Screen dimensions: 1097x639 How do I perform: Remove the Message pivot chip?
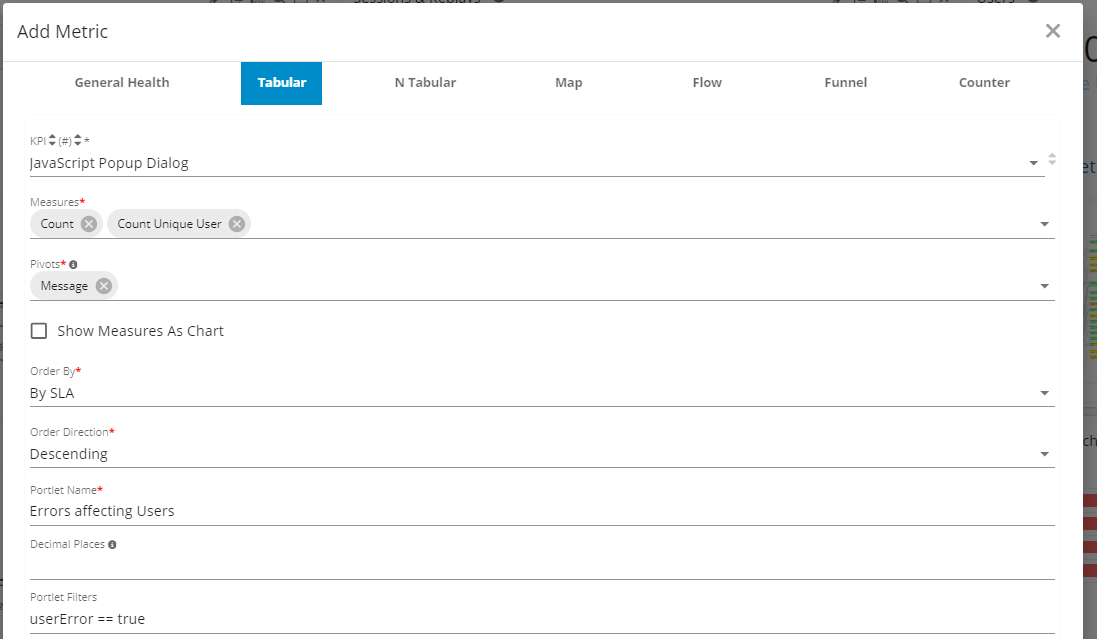(104, 286)
